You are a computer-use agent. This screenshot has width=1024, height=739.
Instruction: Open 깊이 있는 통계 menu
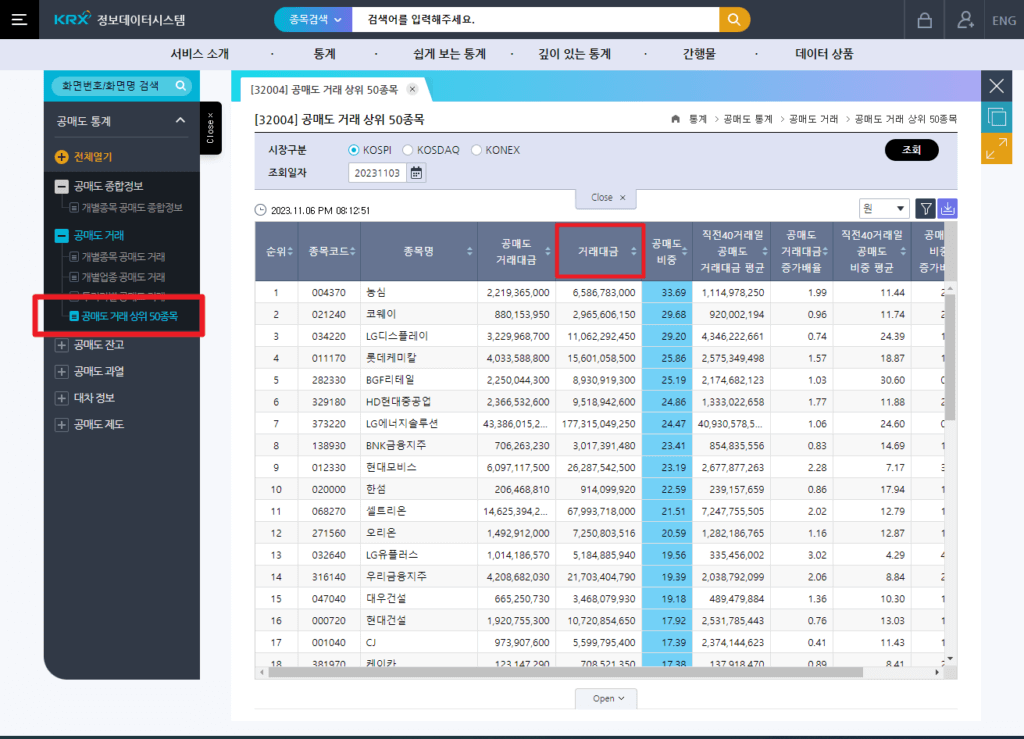pyautogui.click(x=574, y=54)
